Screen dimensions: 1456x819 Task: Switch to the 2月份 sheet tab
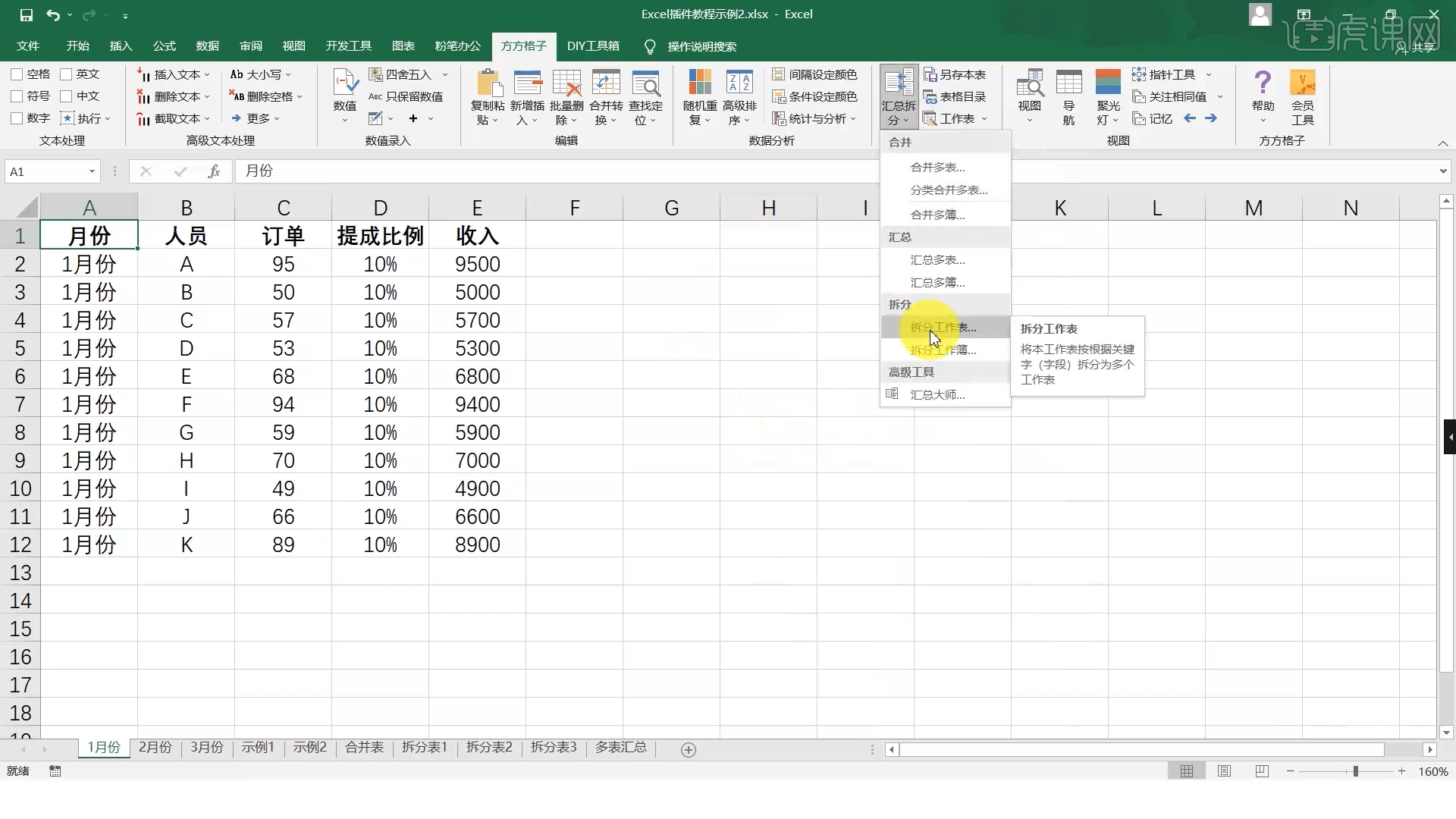click(155, 748)
